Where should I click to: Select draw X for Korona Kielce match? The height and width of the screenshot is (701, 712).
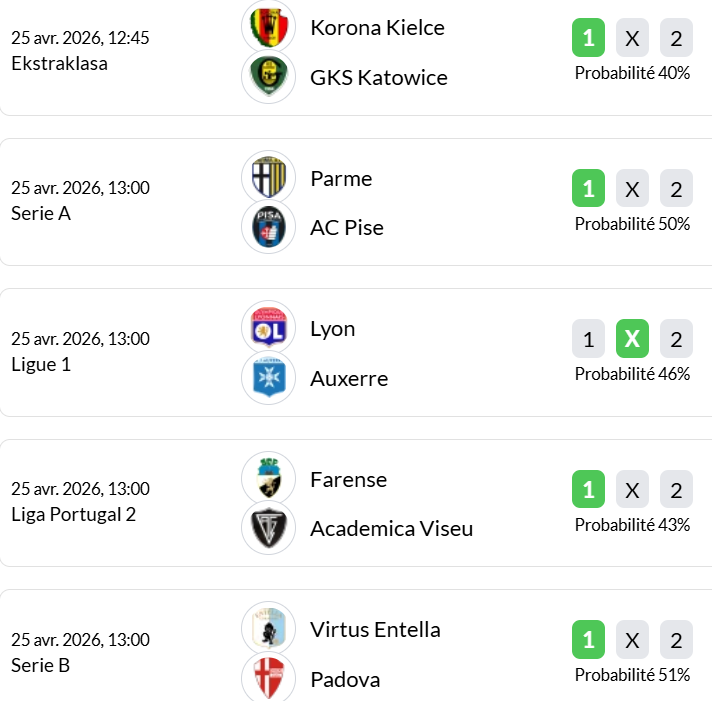632,39
